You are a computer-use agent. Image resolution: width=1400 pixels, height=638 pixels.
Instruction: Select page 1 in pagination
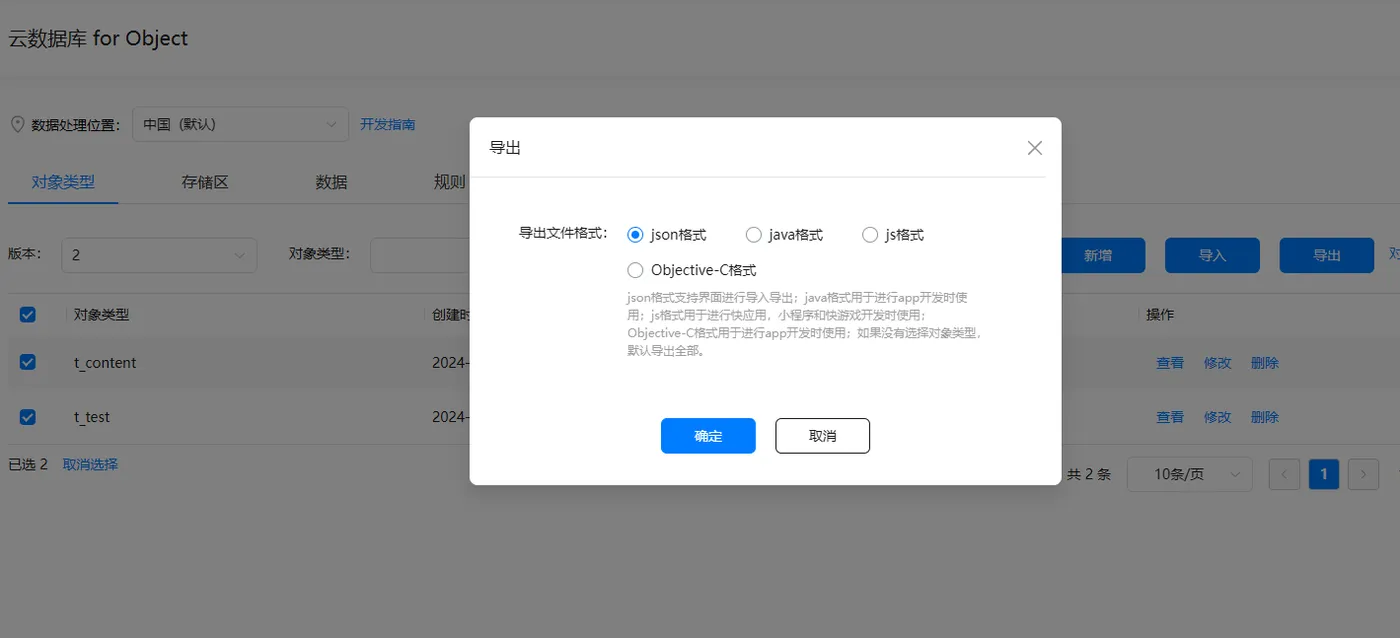[1324, 474]
